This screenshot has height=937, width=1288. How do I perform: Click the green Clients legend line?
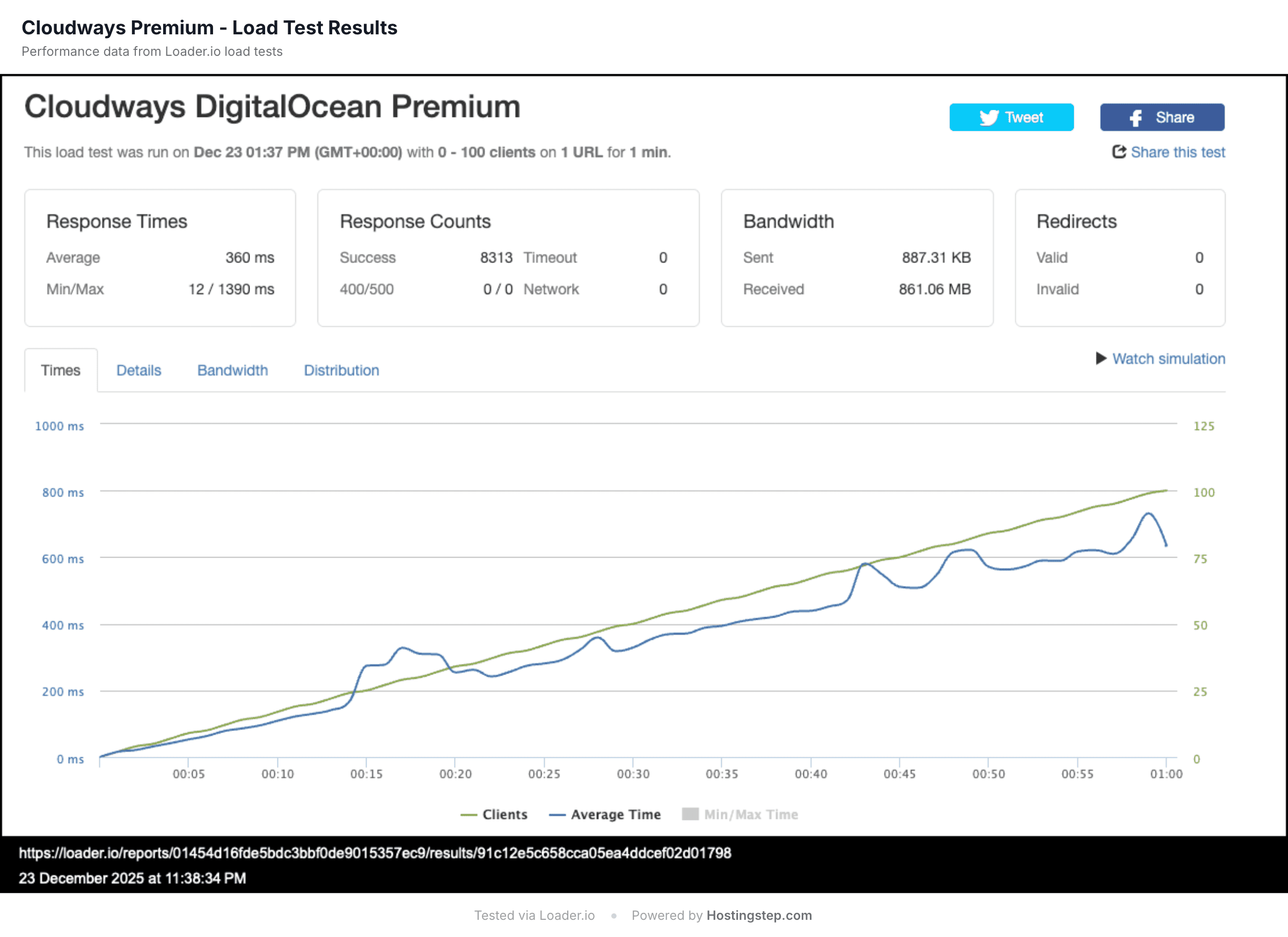(x=469, y=815)
